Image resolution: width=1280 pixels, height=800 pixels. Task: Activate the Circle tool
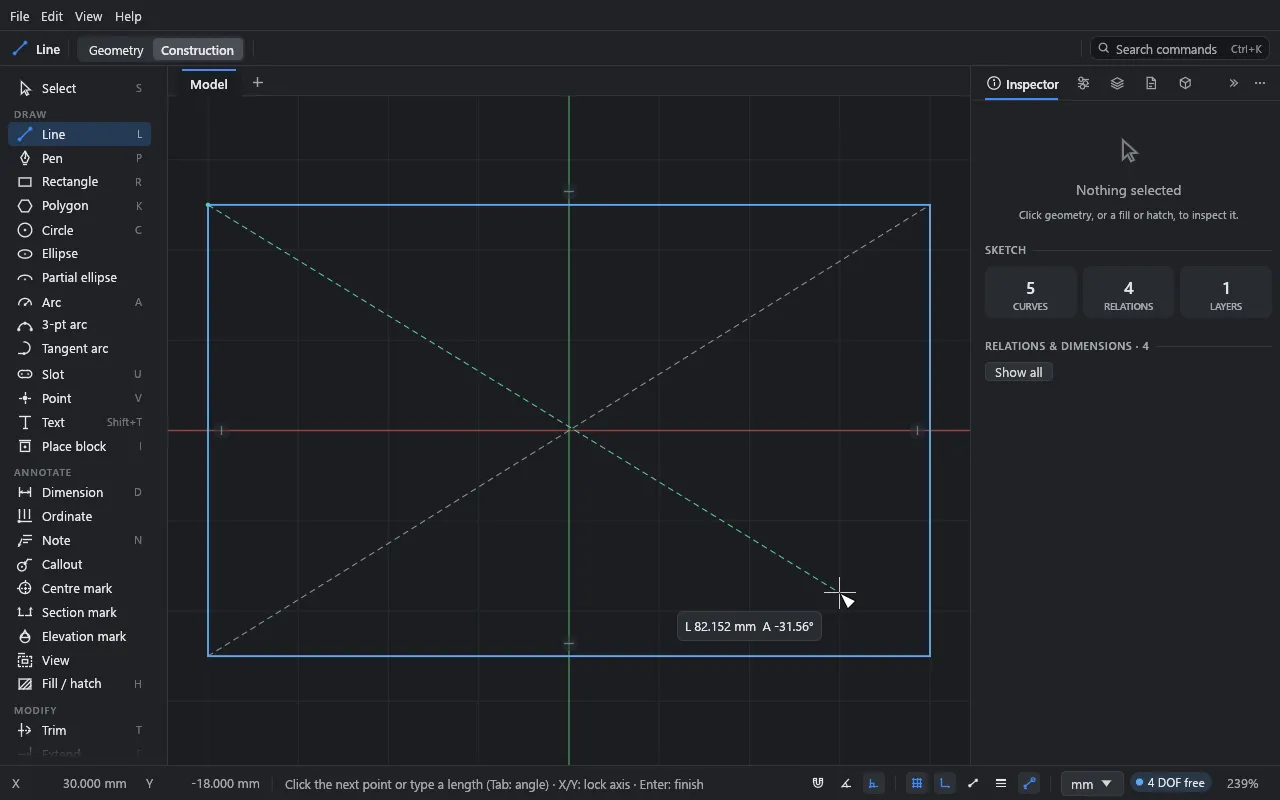click(80, 230)
